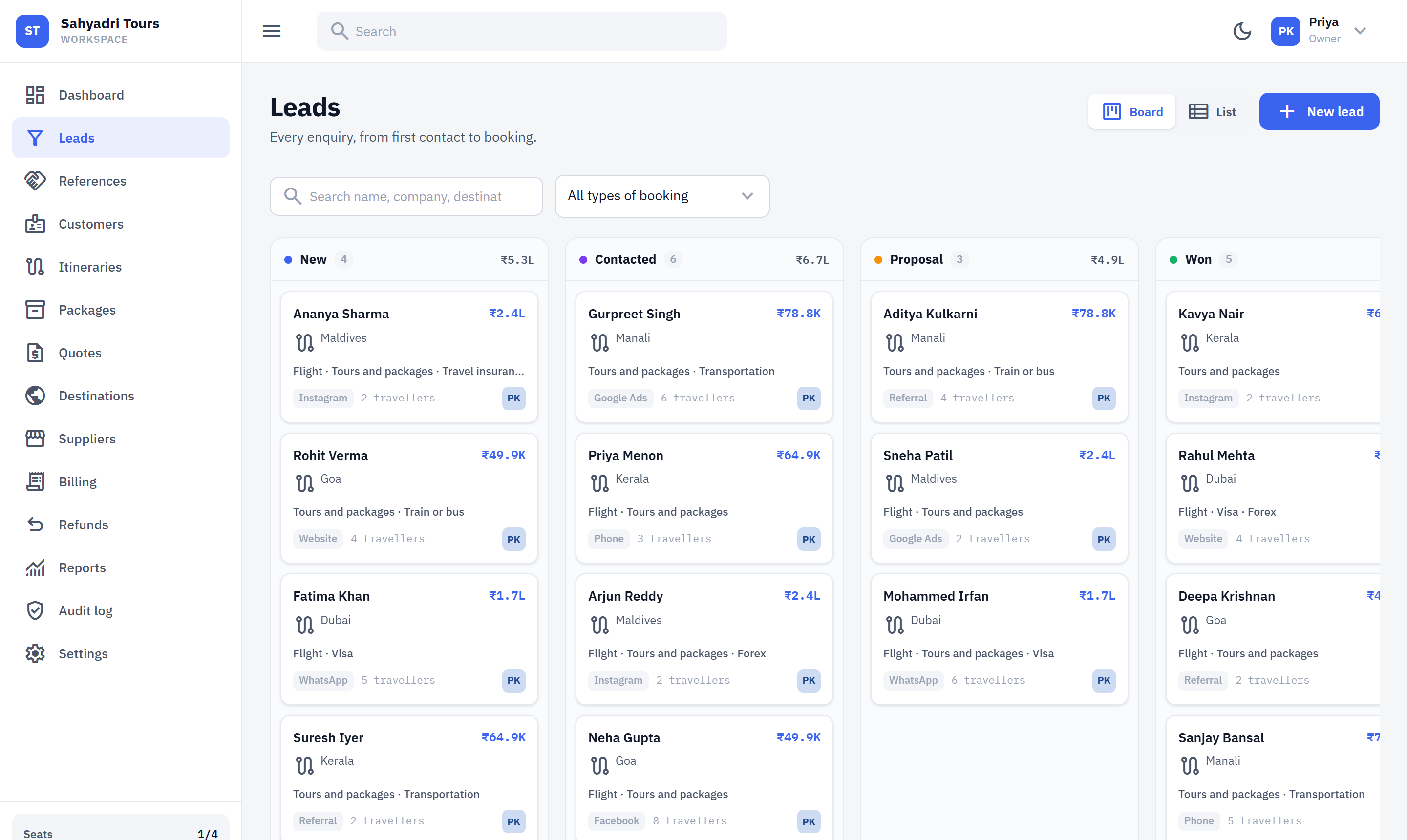Switch to Board view
The image size is (1407, 840).
tap(1132, 111)
